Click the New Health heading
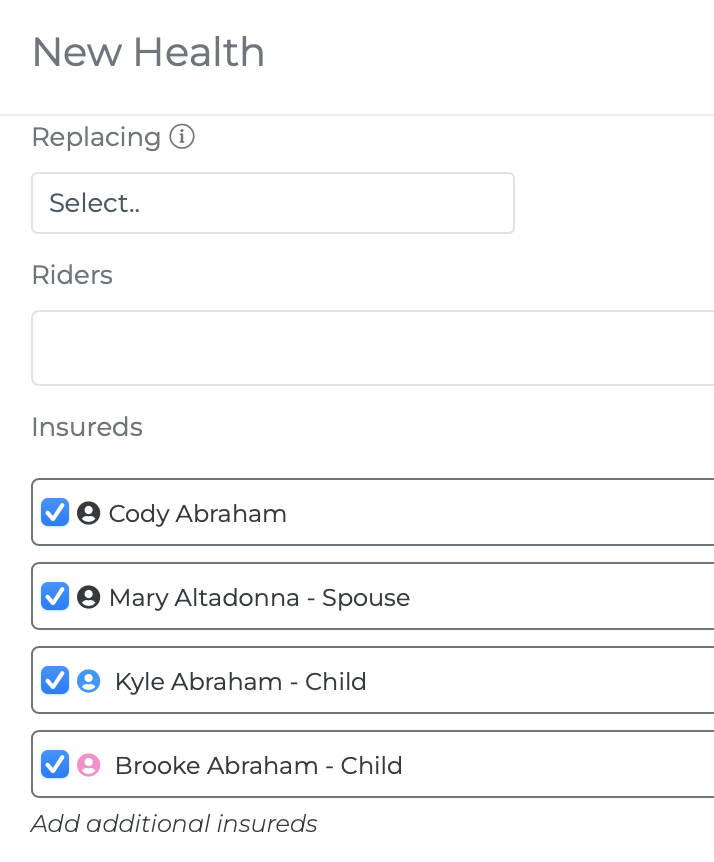Image resolution: width=714 pixels, height=862 pixels. pos(148,52)
